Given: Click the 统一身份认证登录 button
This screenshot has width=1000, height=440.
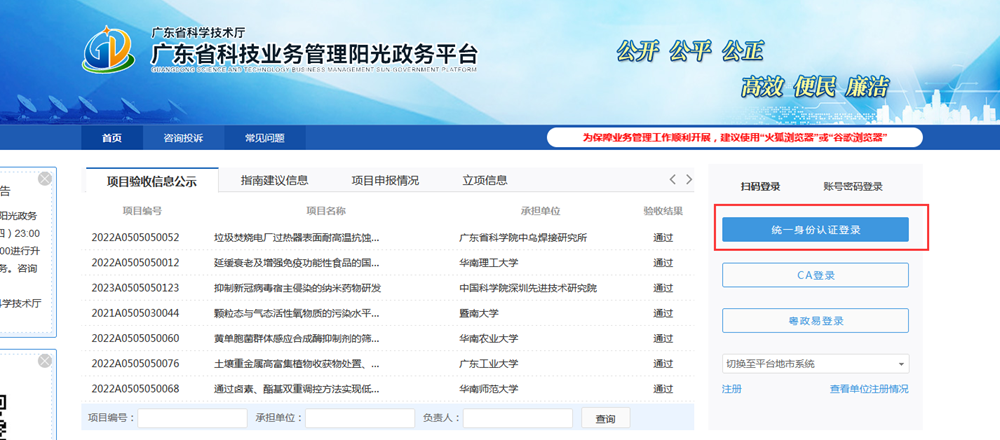Looking at the screenshot, I should [815, 230].
